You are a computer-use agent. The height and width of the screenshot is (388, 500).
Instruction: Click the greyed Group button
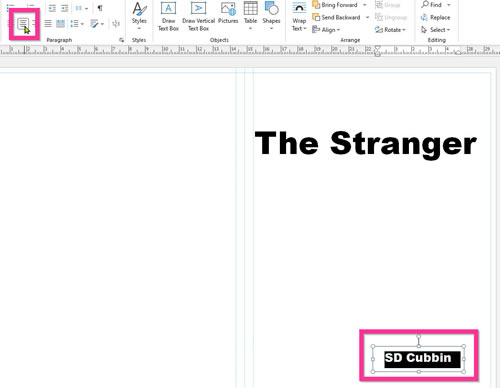pyautogui.click(x=388, y=5)
